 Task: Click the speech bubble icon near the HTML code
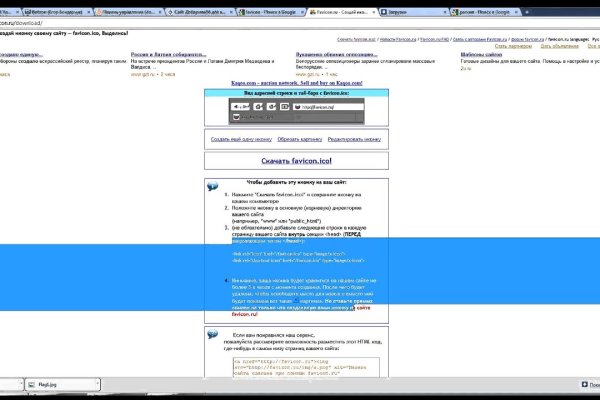(x=212, y=335)
